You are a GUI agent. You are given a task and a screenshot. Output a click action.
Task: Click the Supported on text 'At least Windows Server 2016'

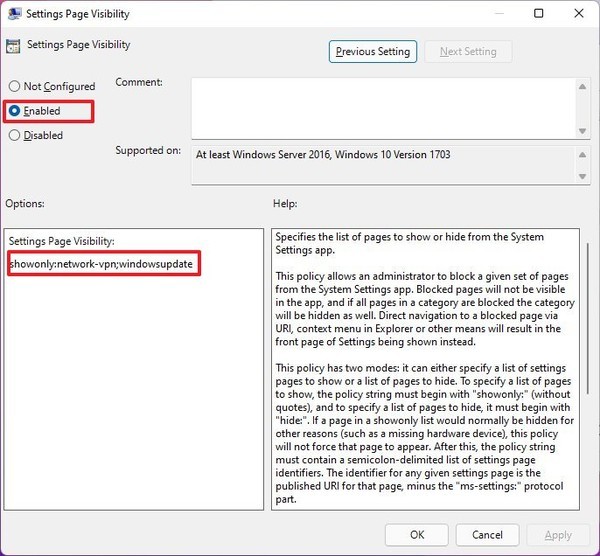(x=263, y=155)
